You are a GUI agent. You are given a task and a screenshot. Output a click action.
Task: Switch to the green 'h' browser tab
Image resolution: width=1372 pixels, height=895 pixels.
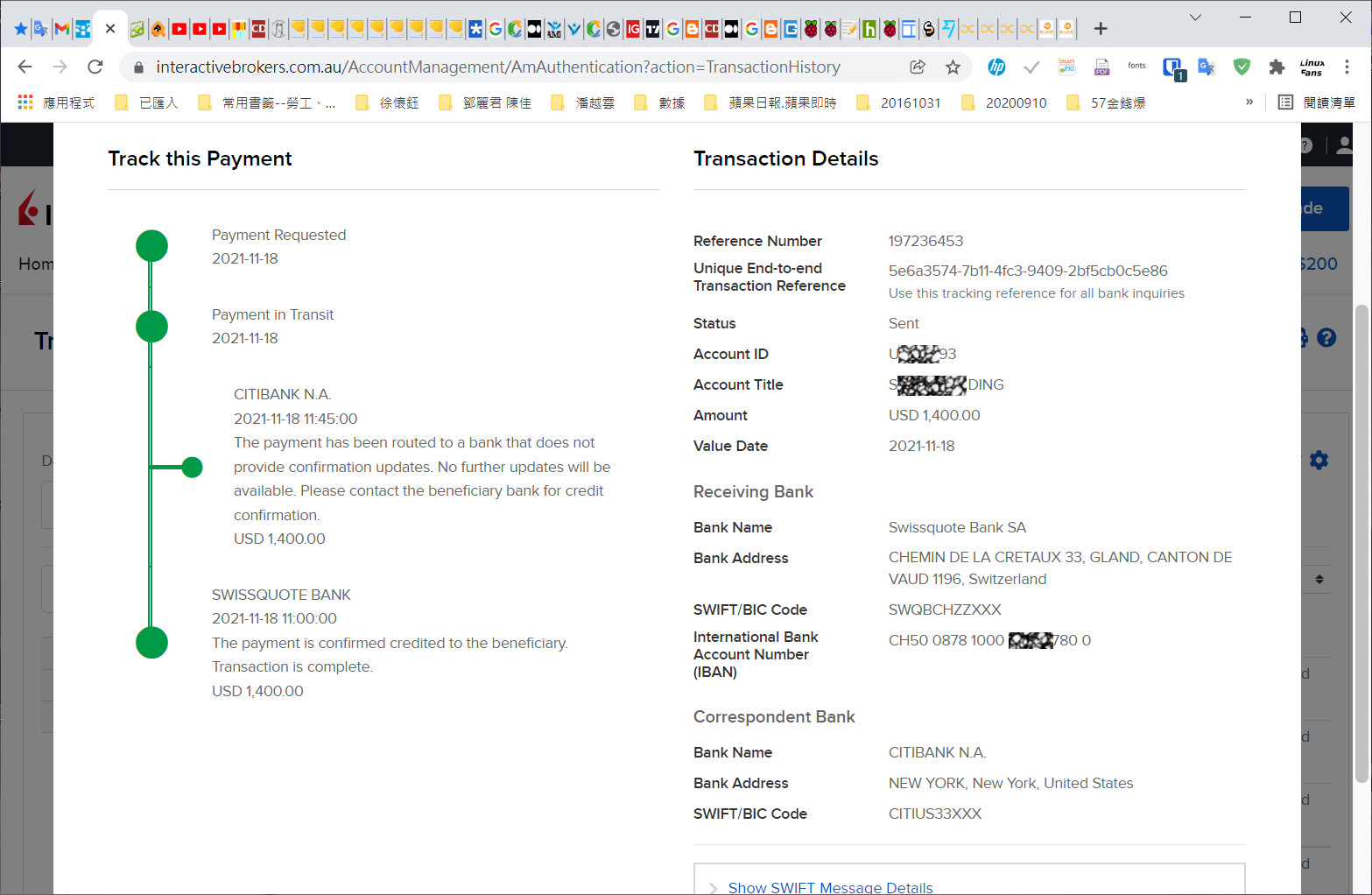(869, 29)
